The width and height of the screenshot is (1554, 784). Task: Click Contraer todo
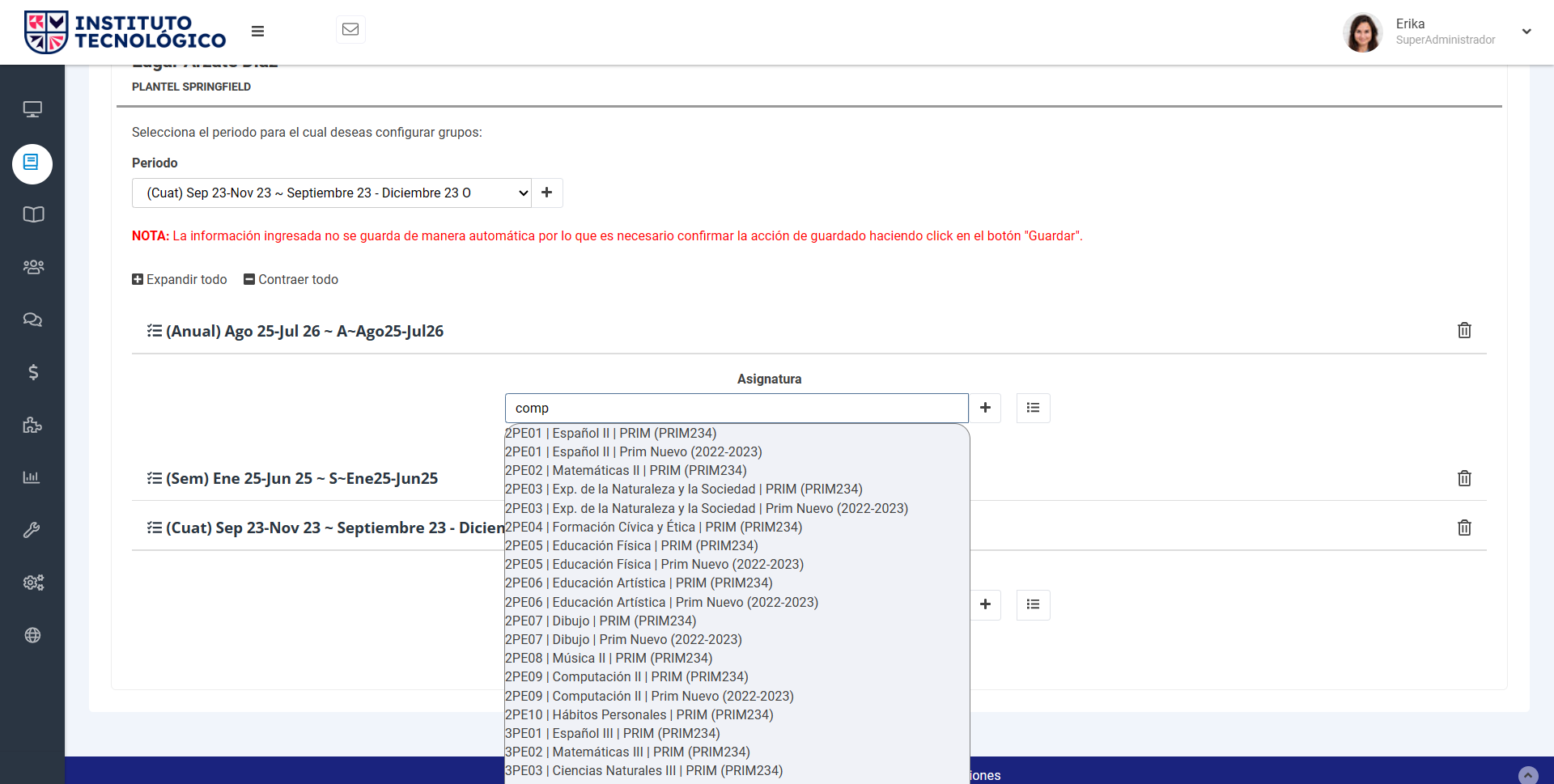(x=291, y=279)
